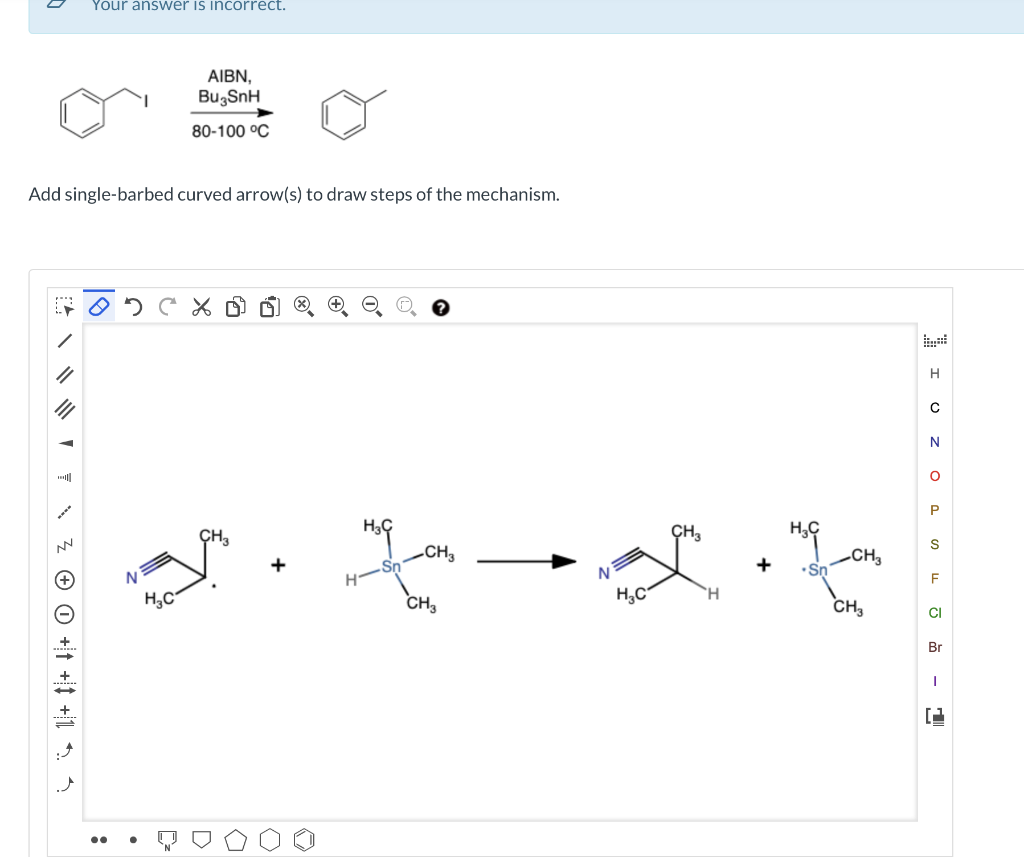Viewport: 1024px width, 857px height.
Task: Zoom in using the magnifier plus icon
Action: pyautogui.click(x=337, y=307)
